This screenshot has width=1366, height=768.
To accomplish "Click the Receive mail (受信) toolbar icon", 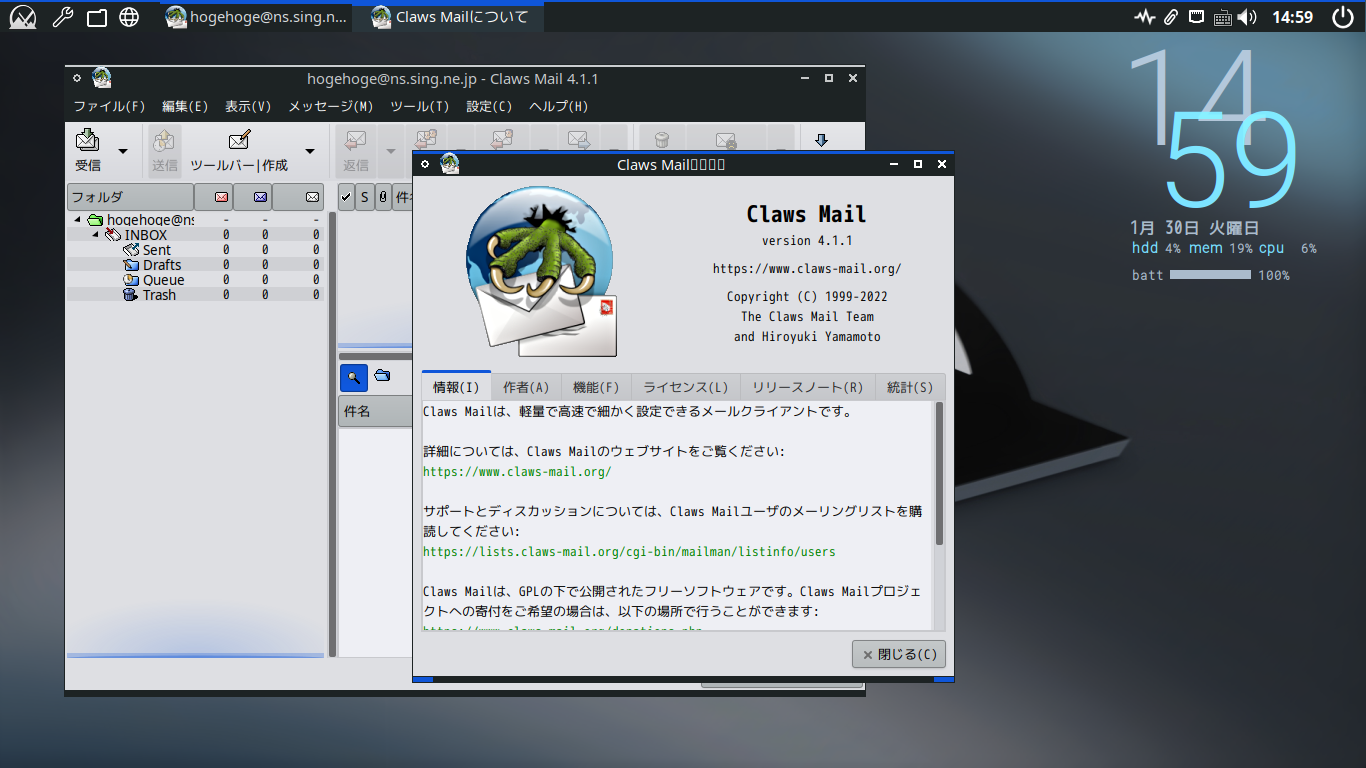I will (x=88, y=140).
